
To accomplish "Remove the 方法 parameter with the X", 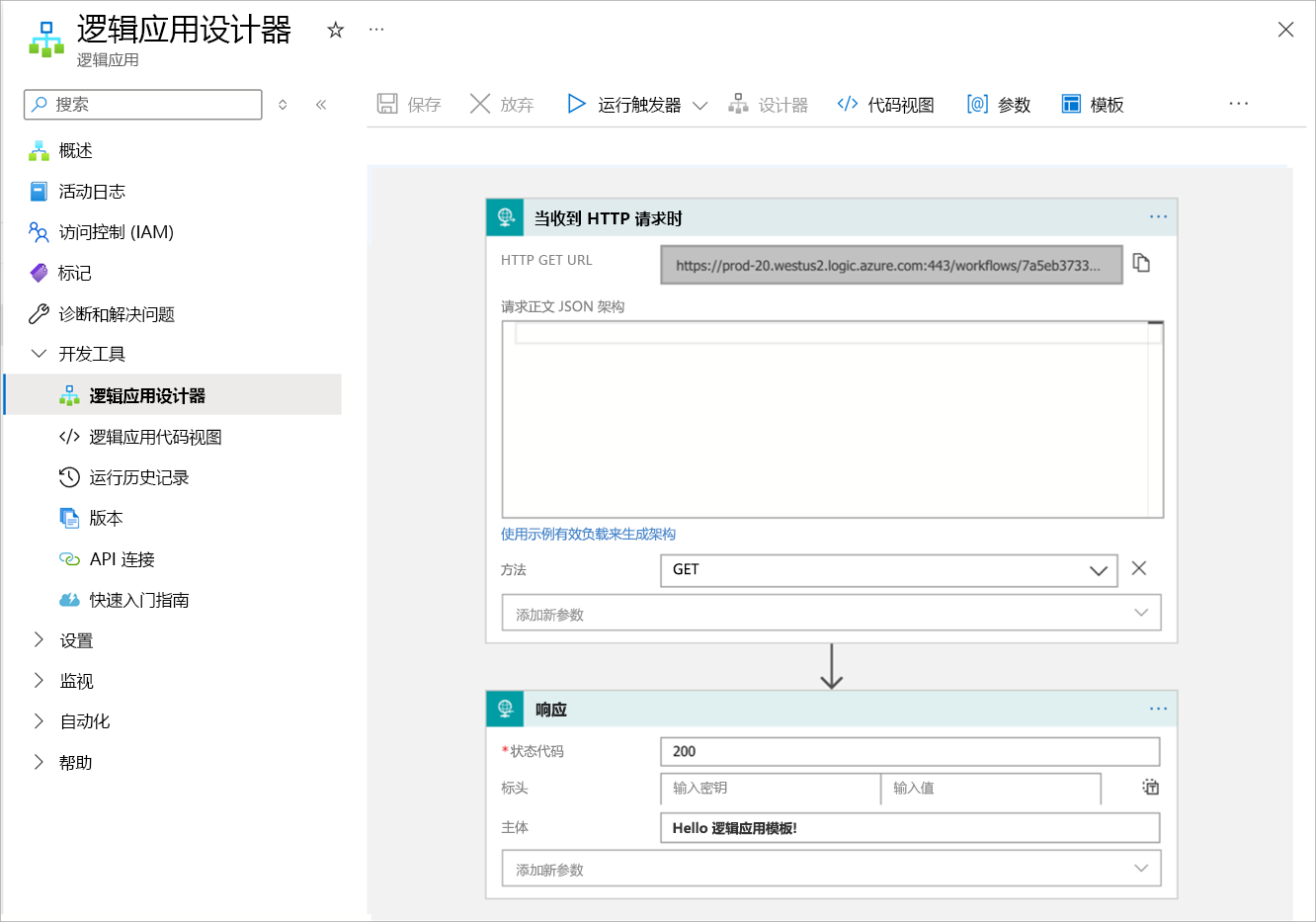I will (x=1139, y=568).
